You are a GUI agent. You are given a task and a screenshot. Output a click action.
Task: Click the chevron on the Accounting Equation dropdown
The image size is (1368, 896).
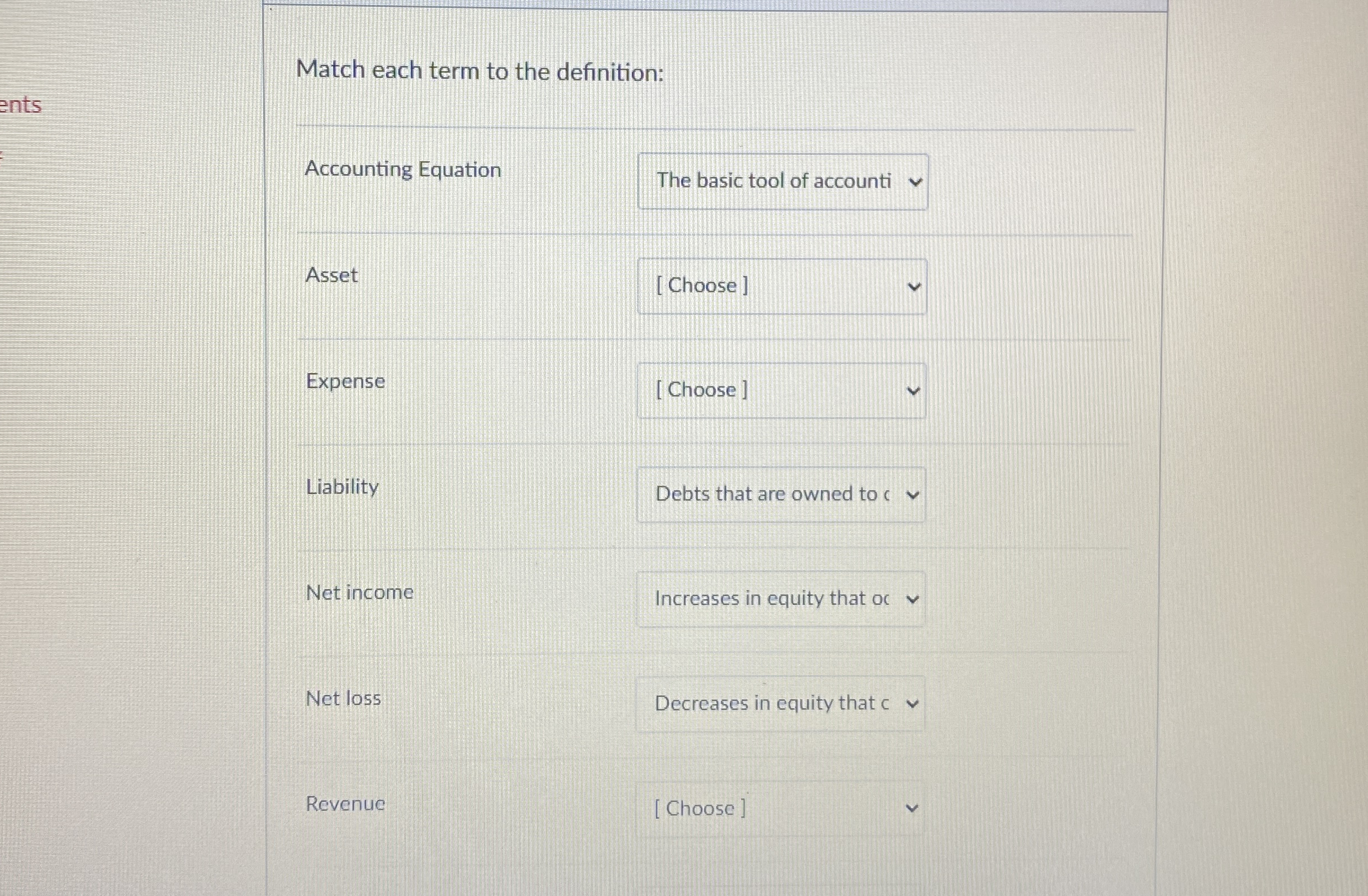pyautogui.click(x=916, y=181)
